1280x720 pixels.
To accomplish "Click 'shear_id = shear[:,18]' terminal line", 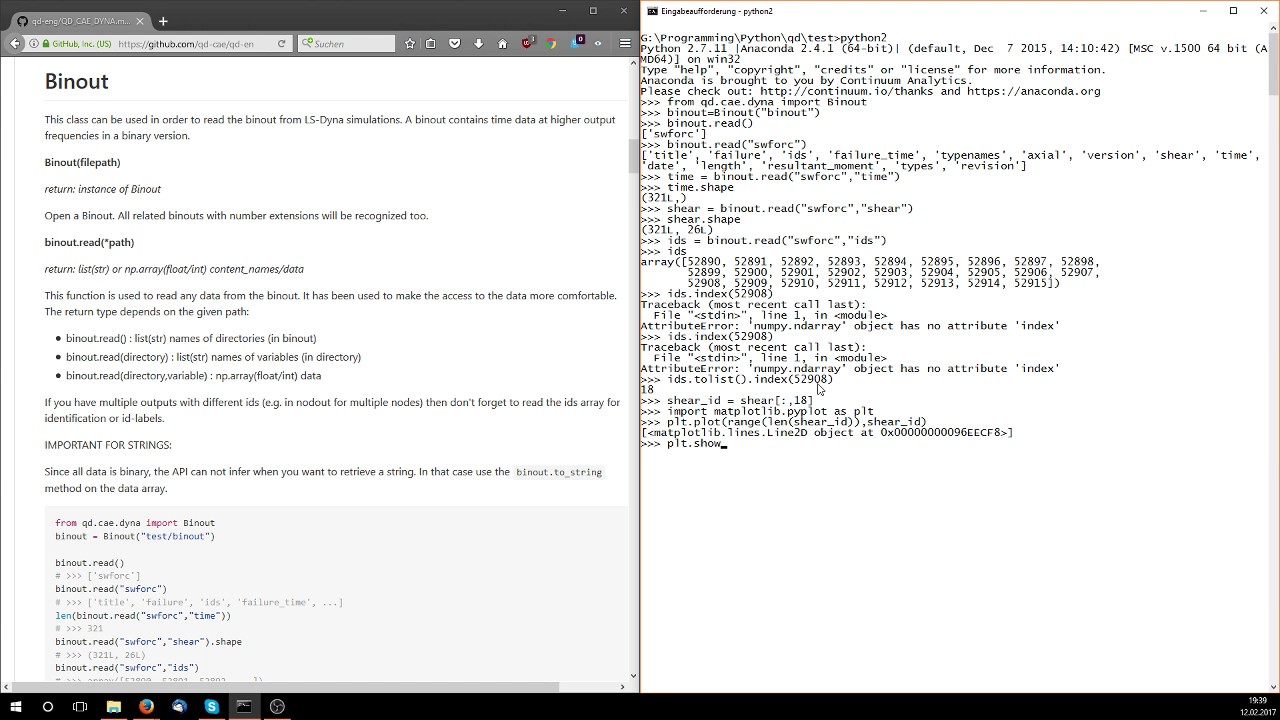I will click(727, 400).
